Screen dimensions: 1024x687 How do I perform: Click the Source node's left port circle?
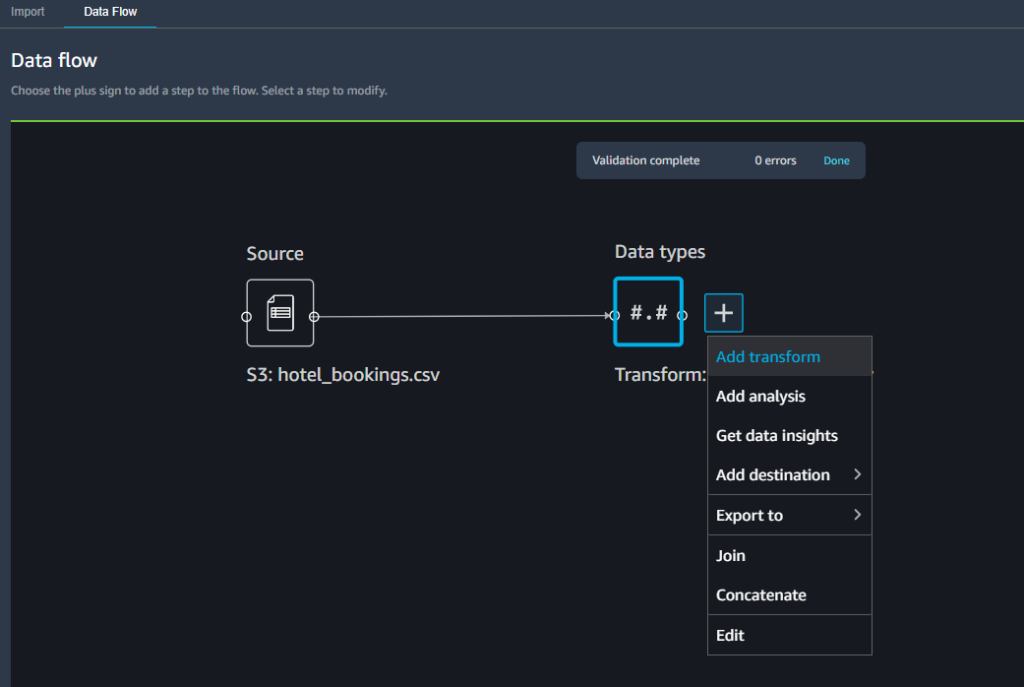click(x=247, y=317)
